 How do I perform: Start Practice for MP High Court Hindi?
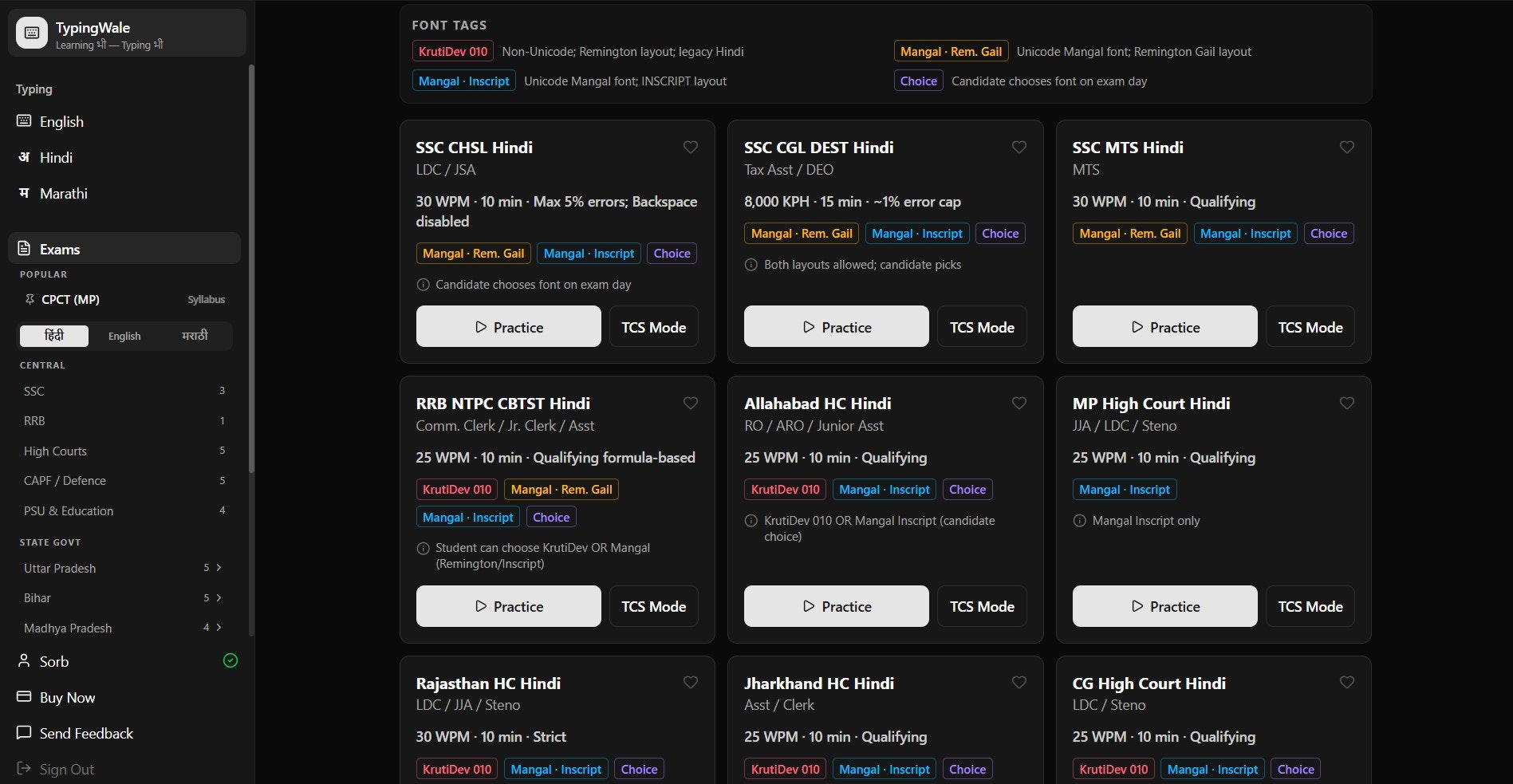[x=1165, y=606]
